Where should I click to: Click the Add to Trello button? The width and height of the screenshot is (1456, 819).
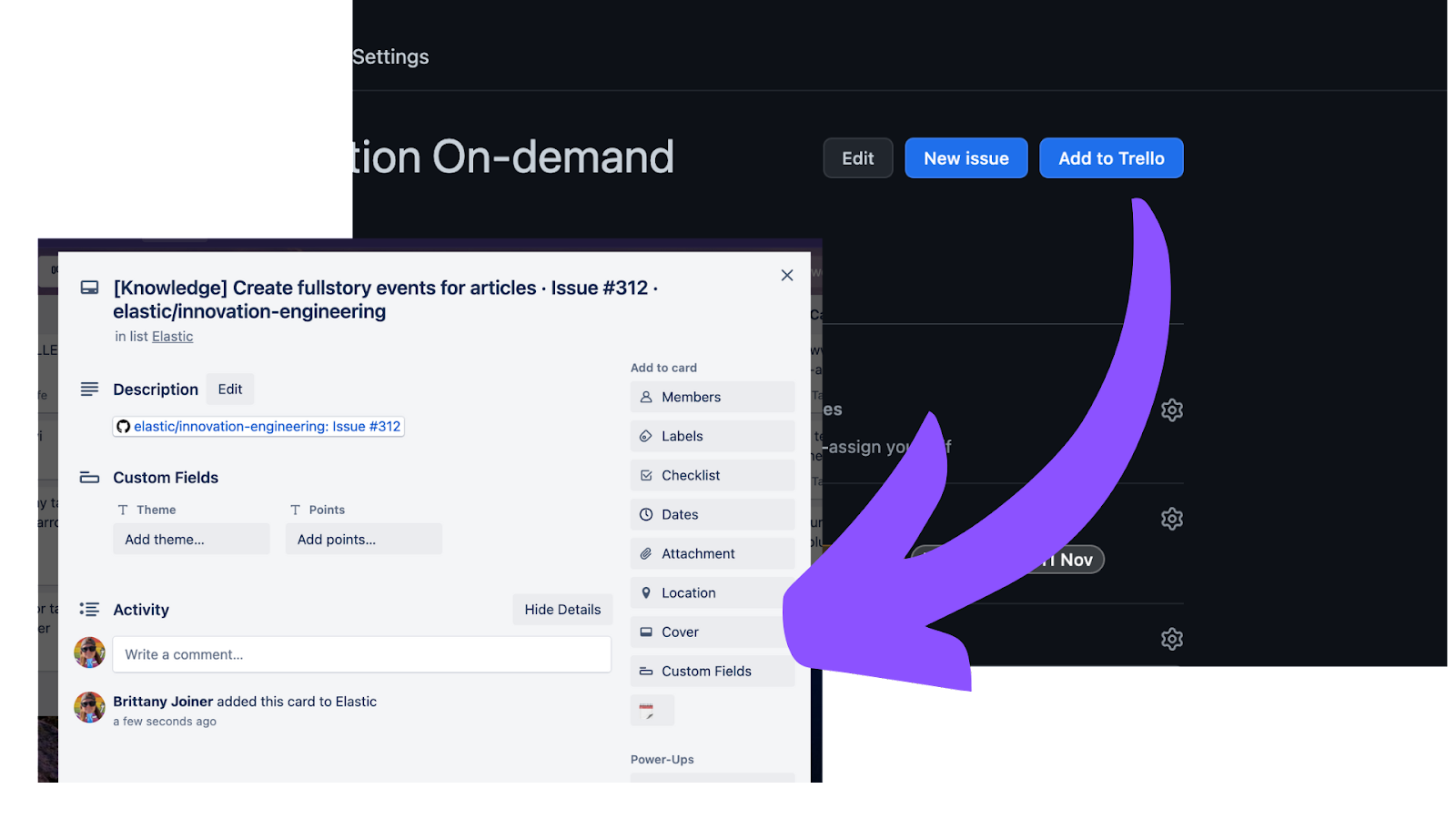click(x=1111, y=158)
